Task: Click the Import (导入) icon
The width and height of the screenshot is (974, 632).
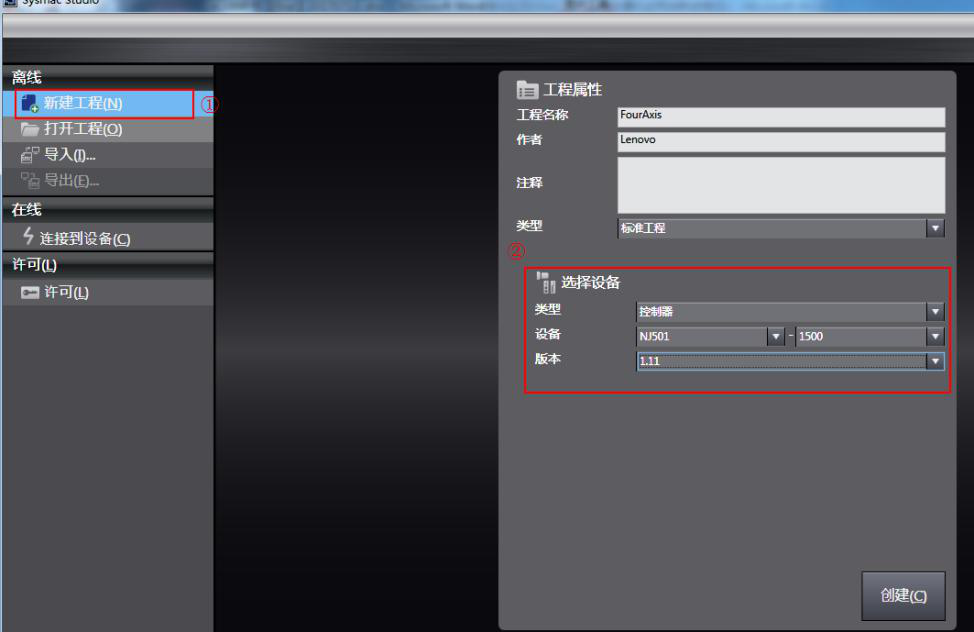Action: pos(30,155)
